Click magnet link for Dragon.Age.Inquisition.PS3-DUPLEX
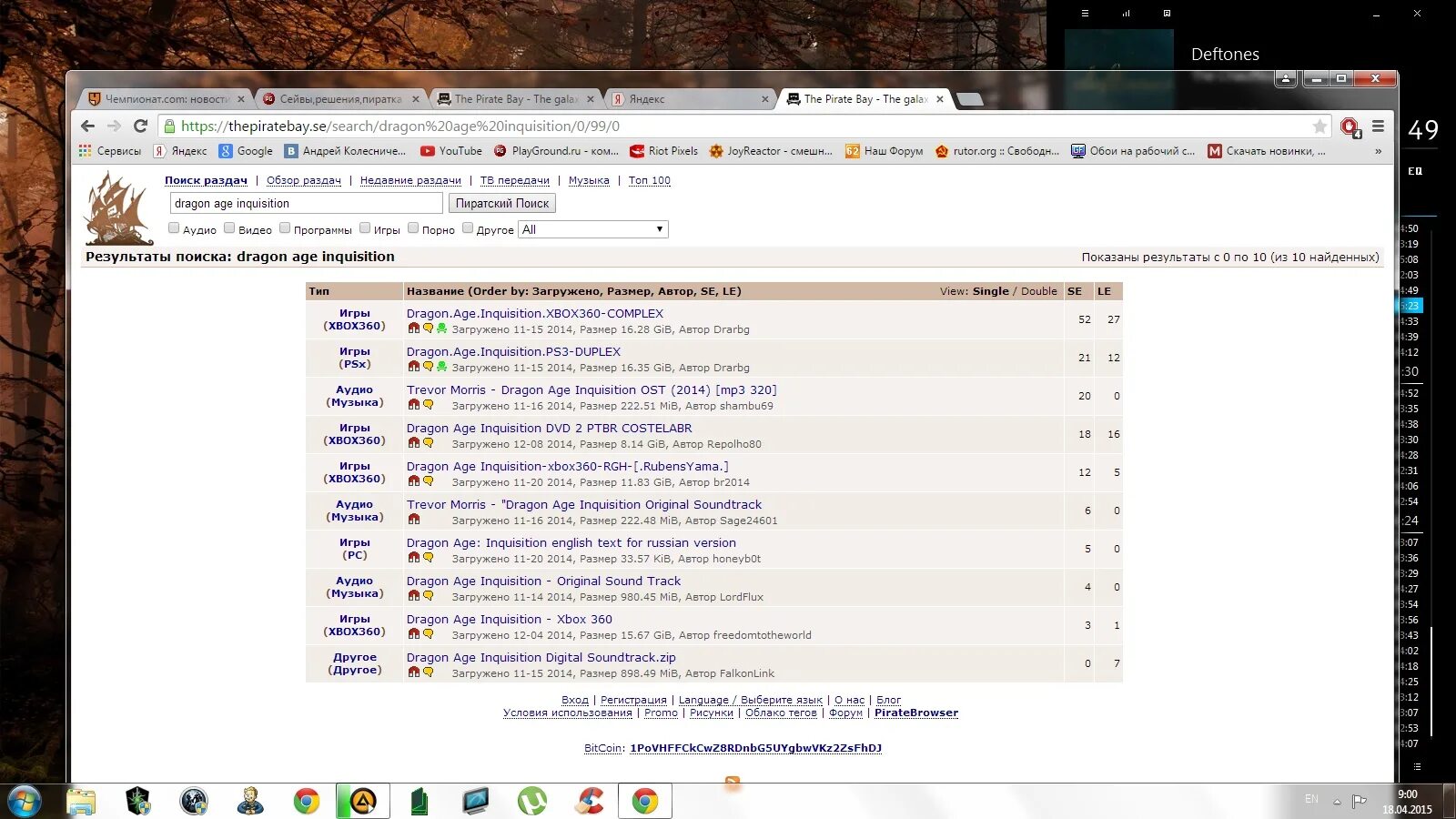The width and height of the screenshot is (1456, 819). [x=414, y=367]
